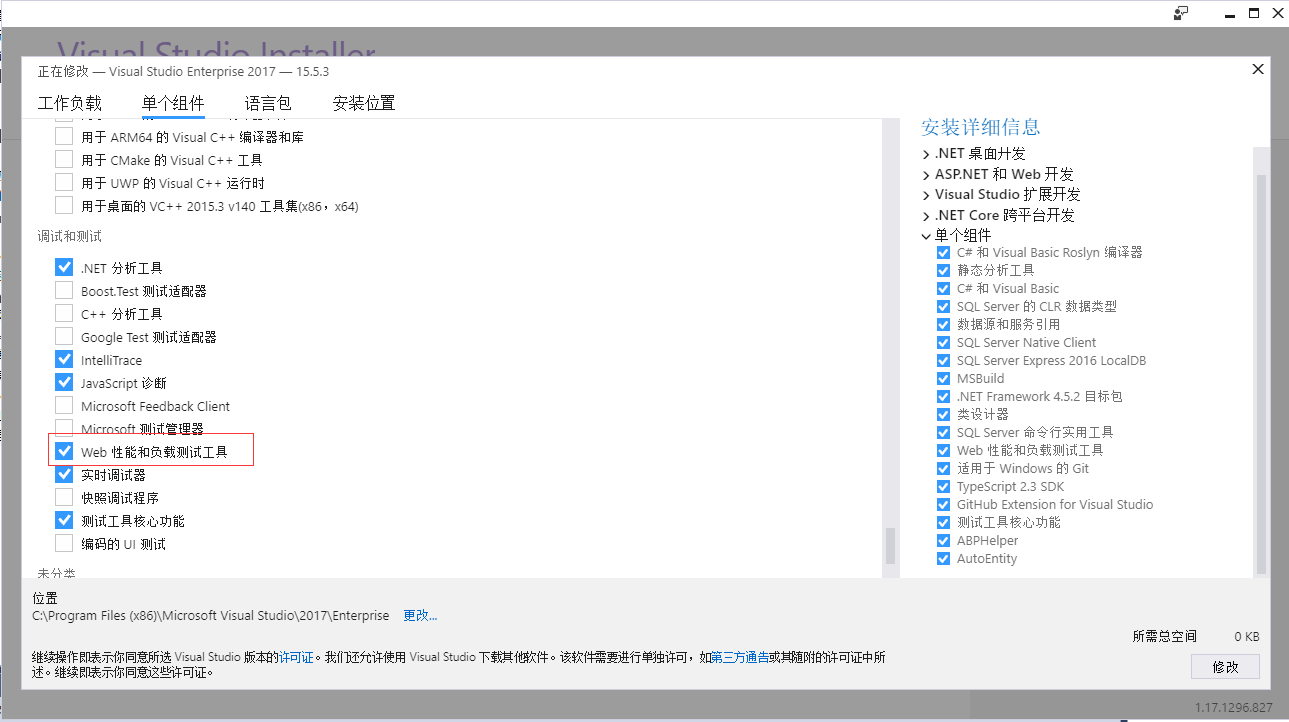Click the 安装详细信息 heading
1289x722 pixels.
[981, 127]
